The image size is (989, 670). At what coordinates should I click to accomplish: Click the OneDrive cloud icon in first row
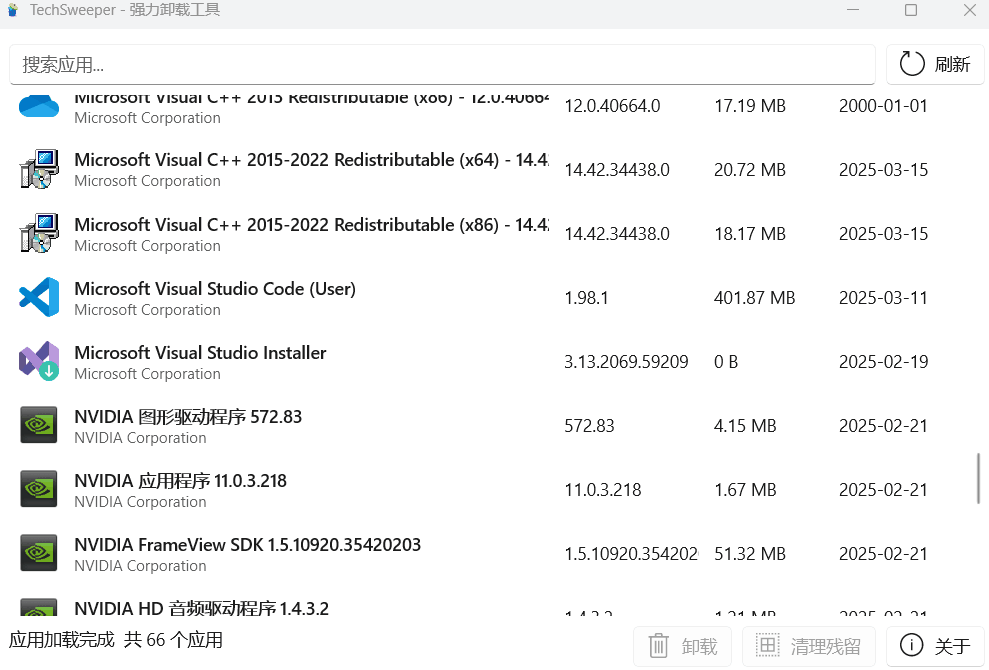39,106
